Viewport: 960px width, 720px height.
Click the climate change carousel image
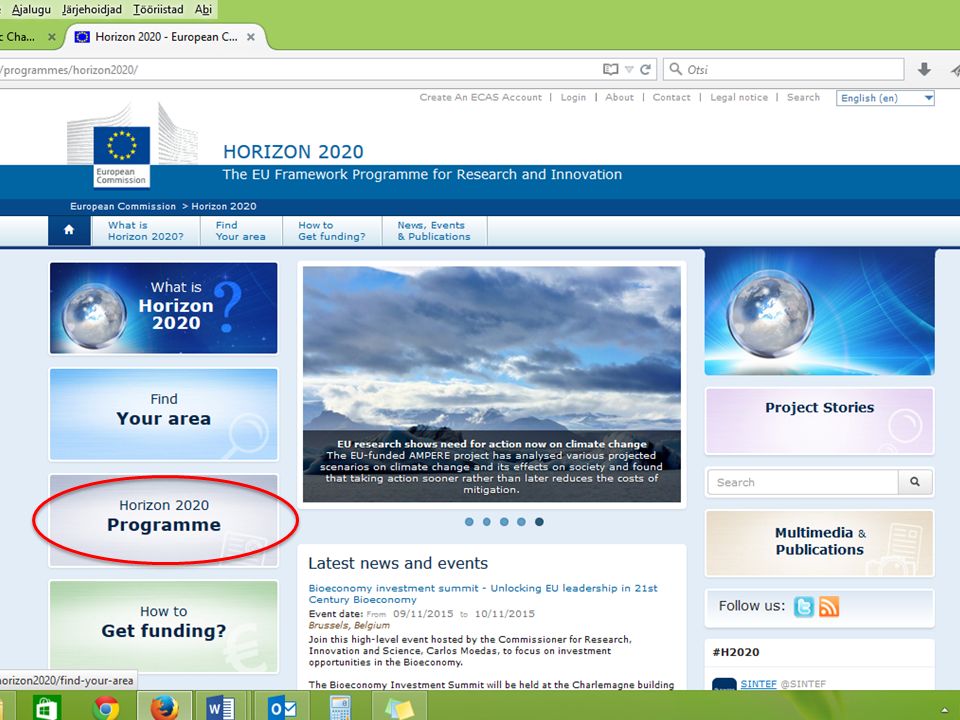pyautogui.click(x=492, y=384)
